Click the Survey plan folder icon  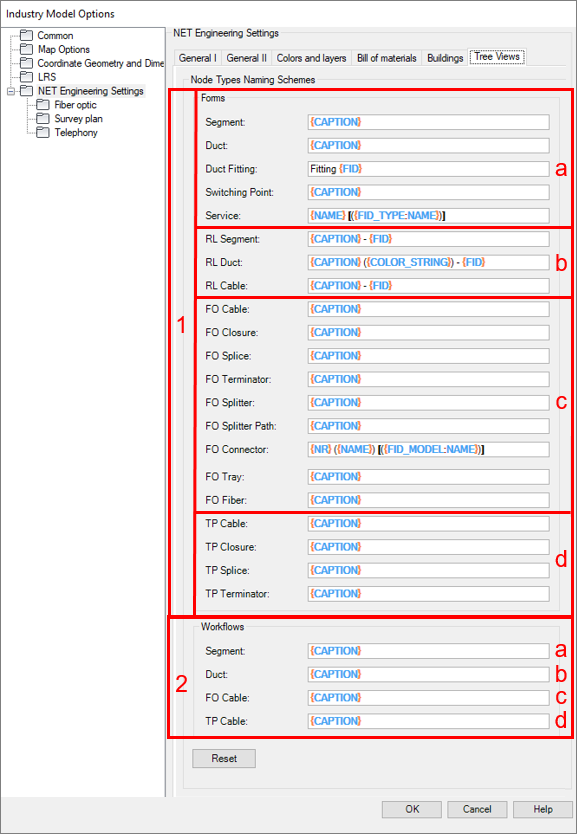(43, 119)
